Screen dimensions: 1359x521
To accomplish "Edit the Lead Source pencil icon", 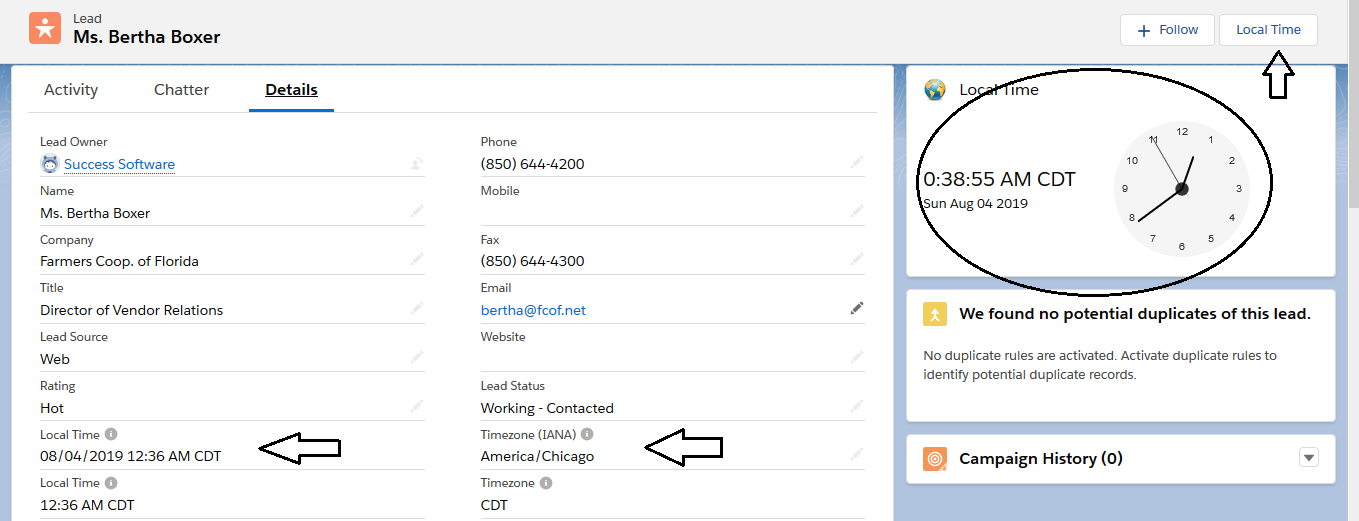I will tap(417, 357).
